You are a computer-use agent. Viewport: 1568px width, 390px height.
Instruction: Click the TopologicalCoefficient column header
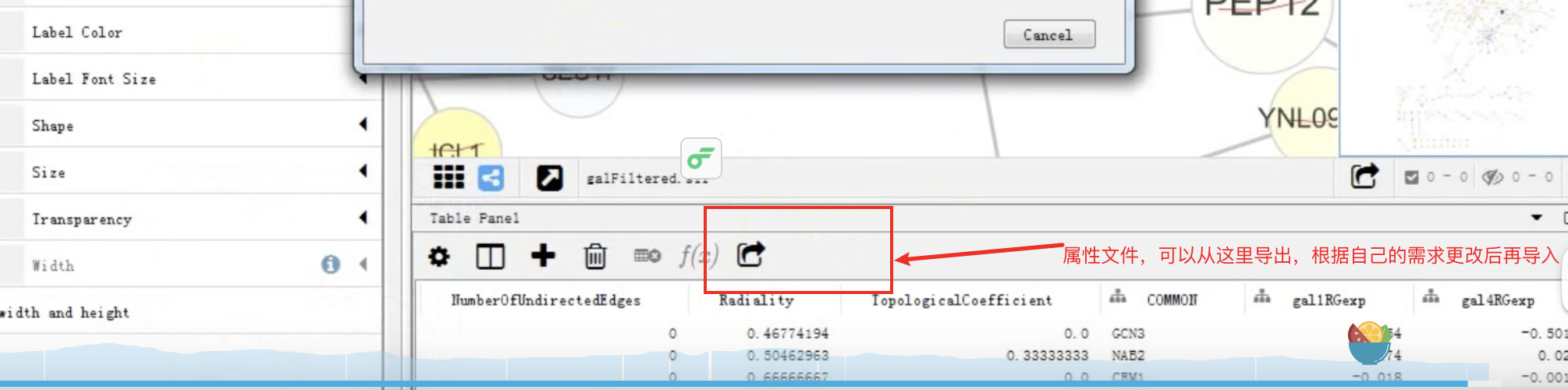point(961,300)
